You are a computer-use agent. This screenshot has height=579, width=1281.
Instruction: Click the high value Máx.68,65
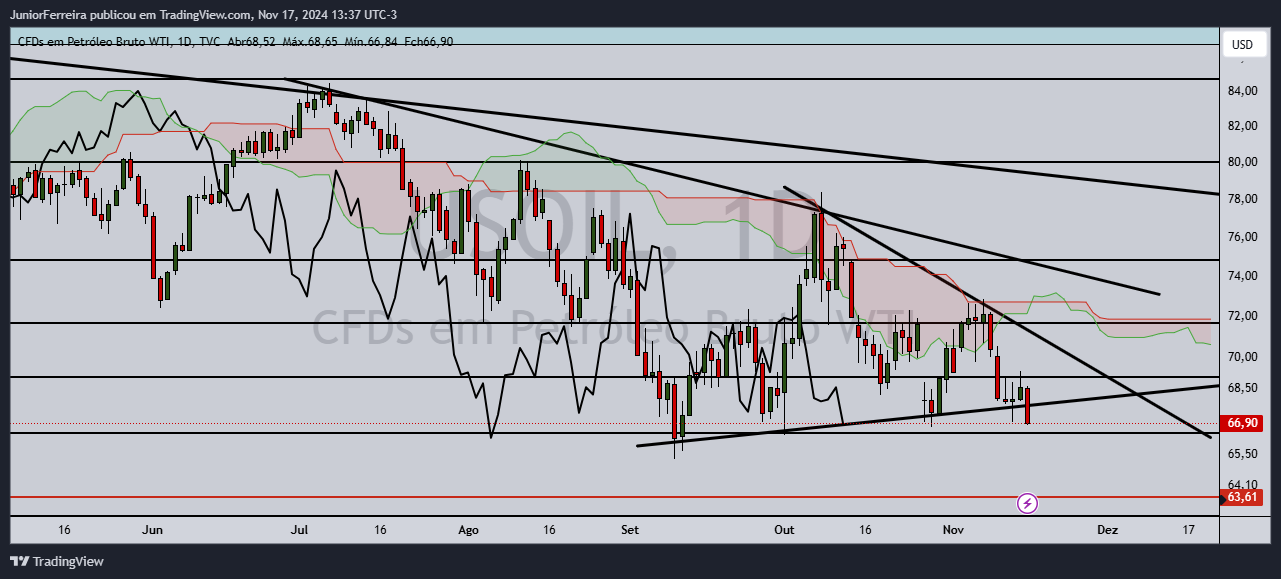[x=311, y=41]
